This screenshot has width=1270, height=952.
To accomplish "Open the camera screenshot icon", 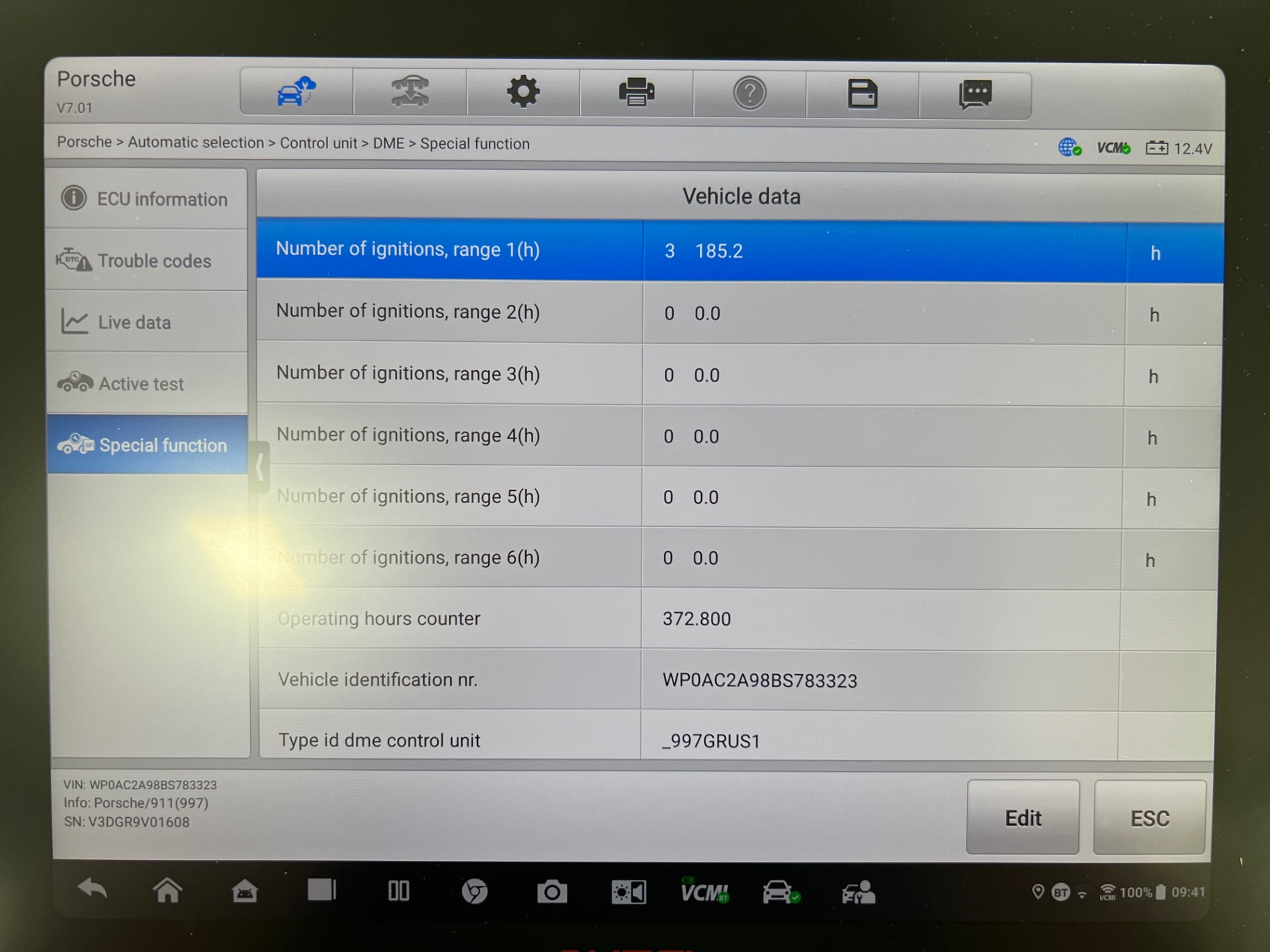I will click(x=552, y=892).
